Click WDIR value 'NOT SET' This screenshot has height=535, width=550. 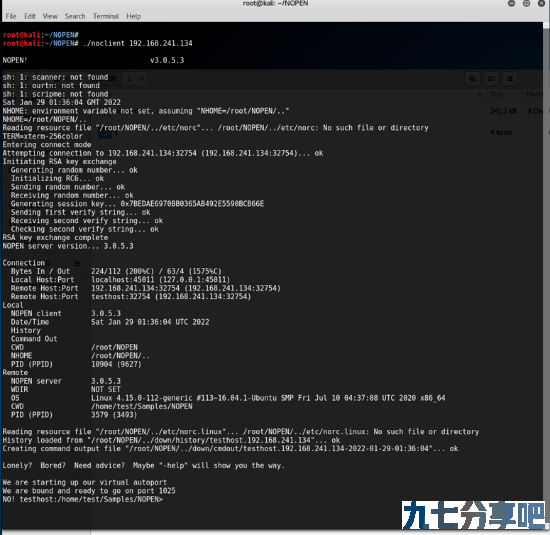tap(106, 389)
